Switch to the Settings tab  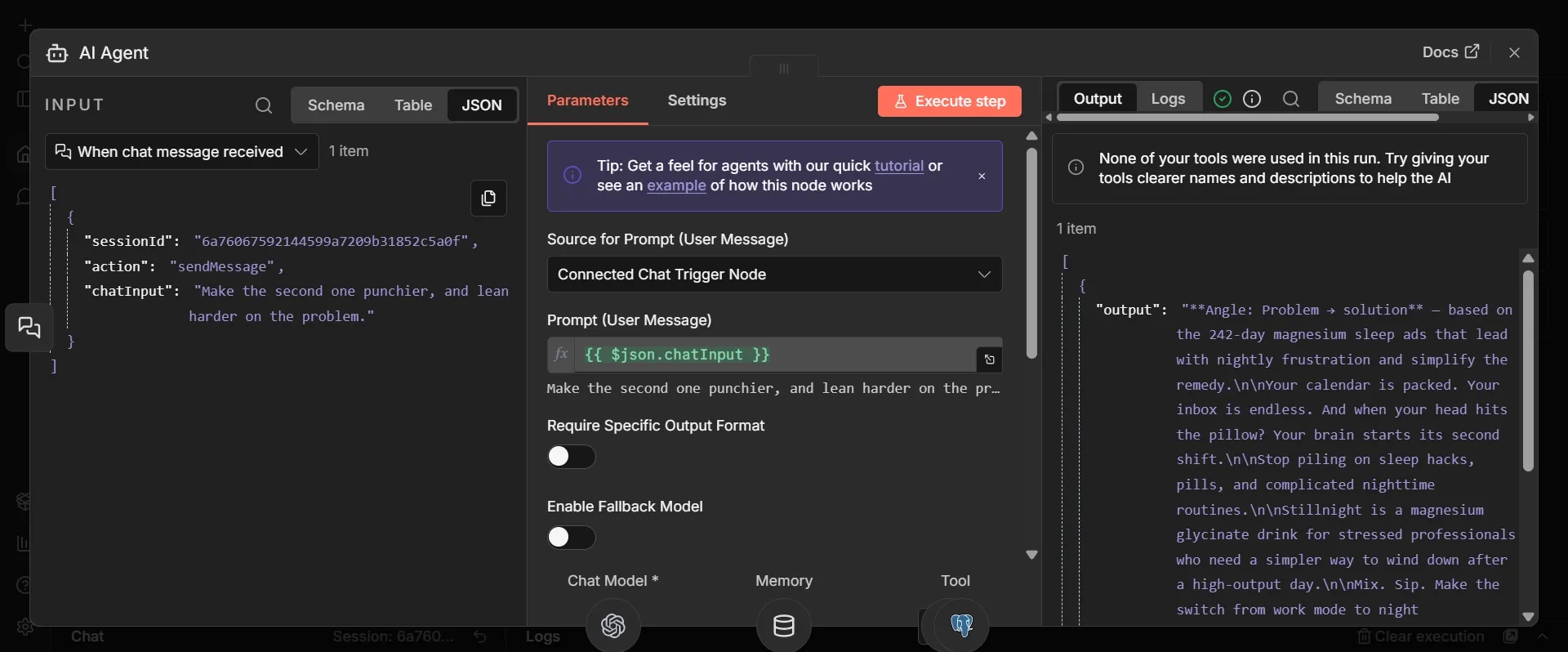(697, 100)
